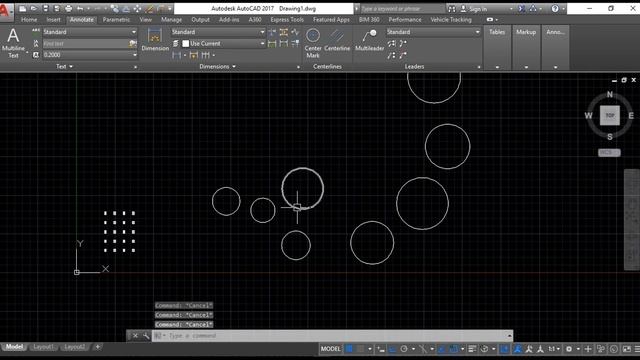Viewport: 640px width, 360px height.
Task: Toggle MODEL space button in status bar
Action: [331, 349]
